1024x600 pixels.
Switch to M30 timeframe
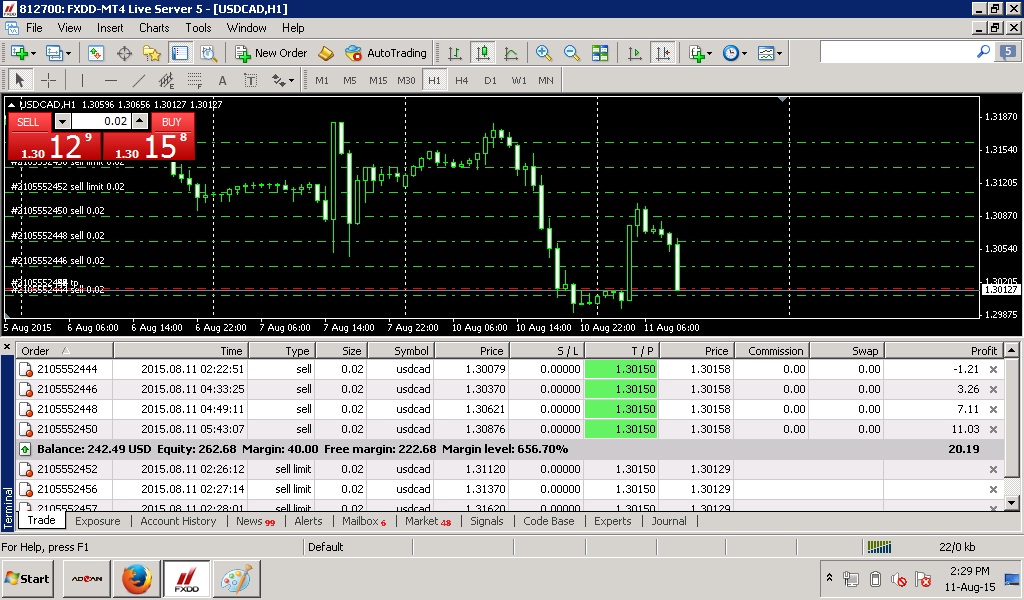coord(406,80)
